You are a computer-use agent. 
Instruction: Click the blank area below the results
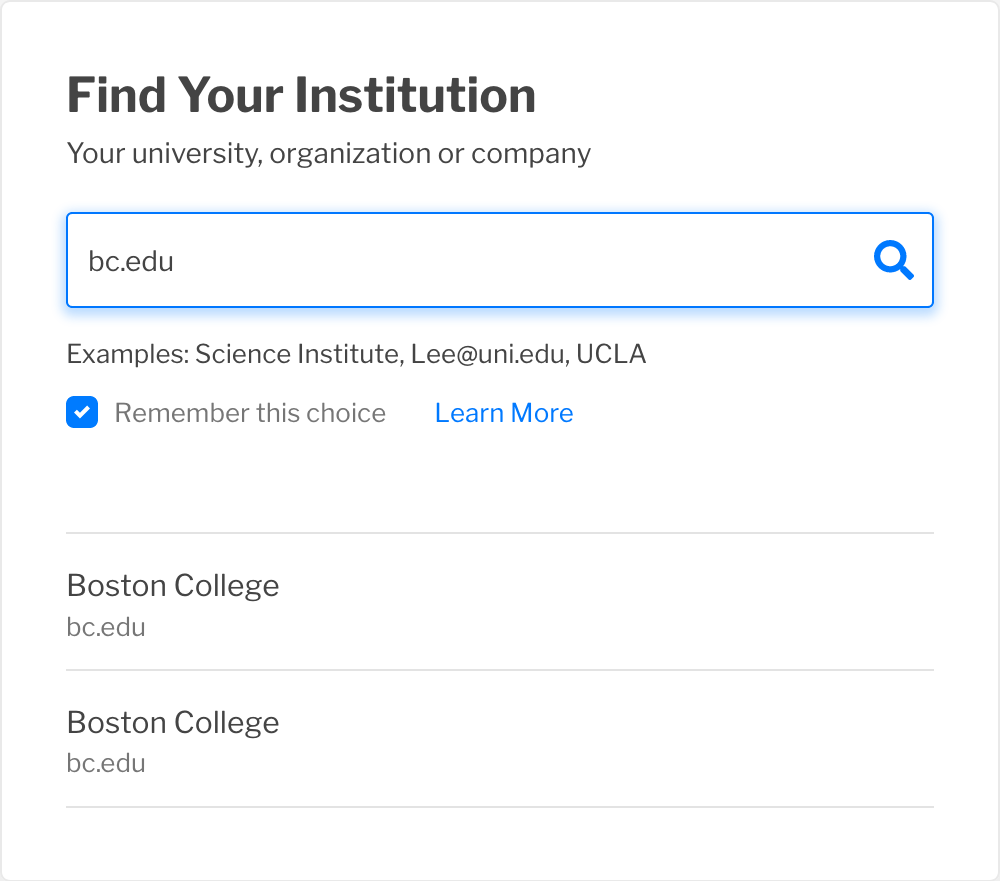click(x=500, y=842)
